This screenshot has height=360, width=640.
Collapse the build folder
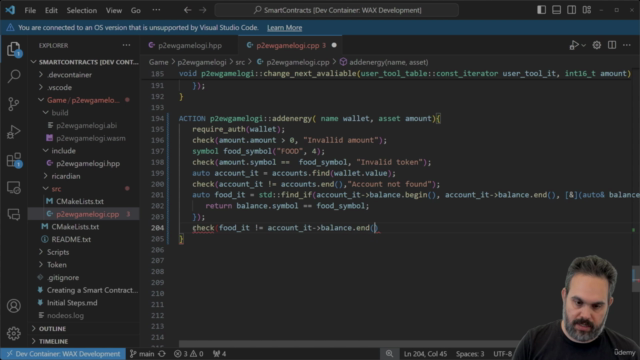point(60,113)
